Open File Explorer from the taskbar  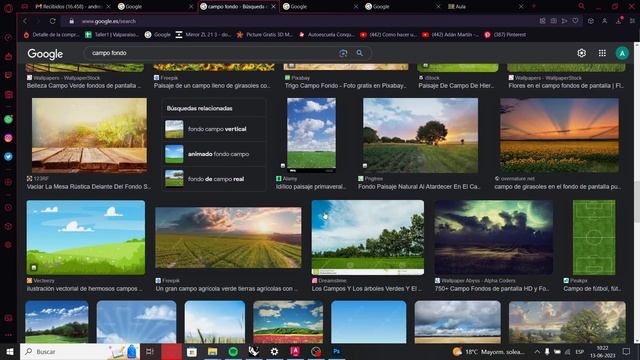212,351
